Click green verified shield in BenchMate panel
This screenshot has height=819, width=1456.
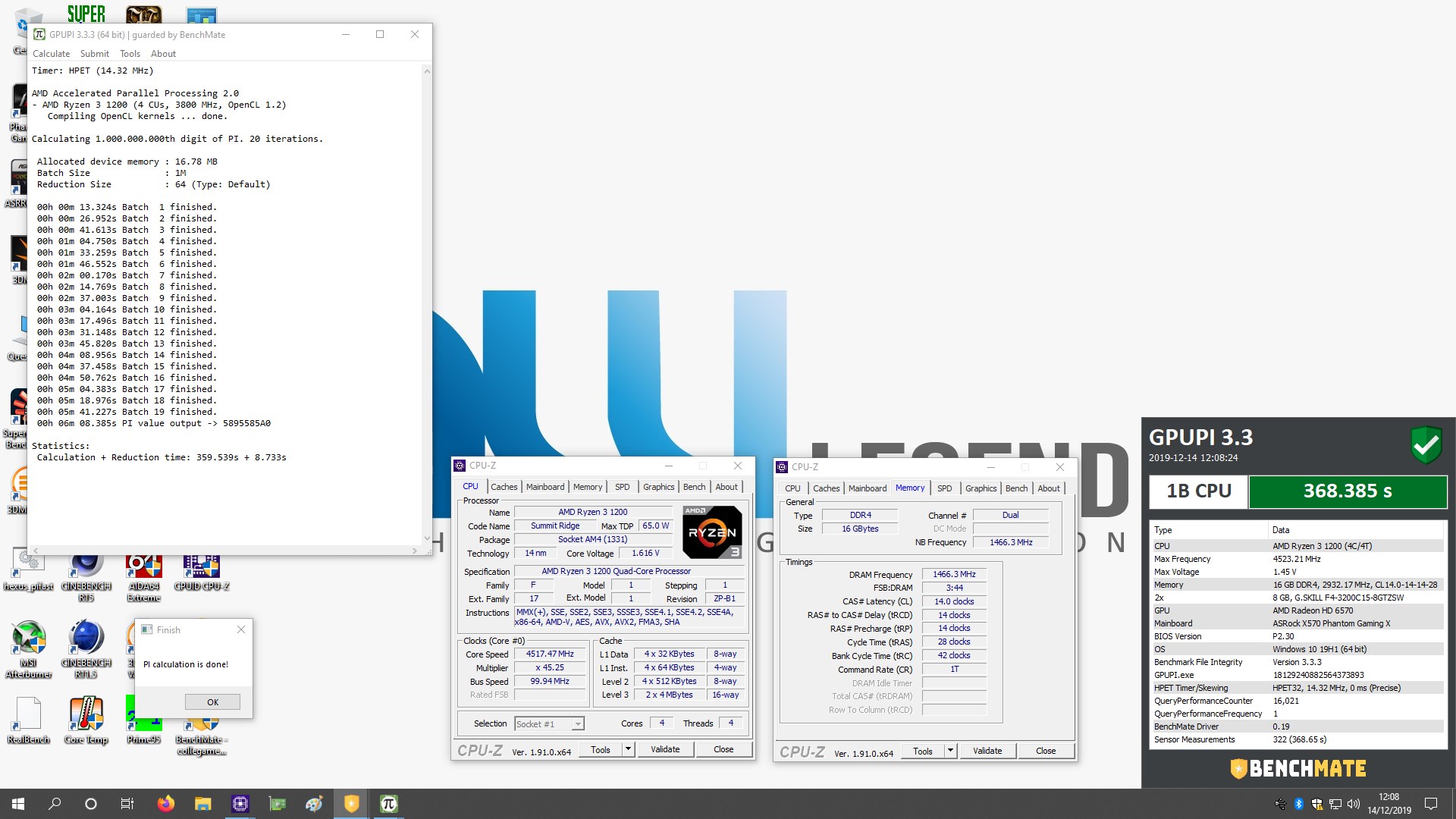pyautogui.click(x=1426, y=445)
